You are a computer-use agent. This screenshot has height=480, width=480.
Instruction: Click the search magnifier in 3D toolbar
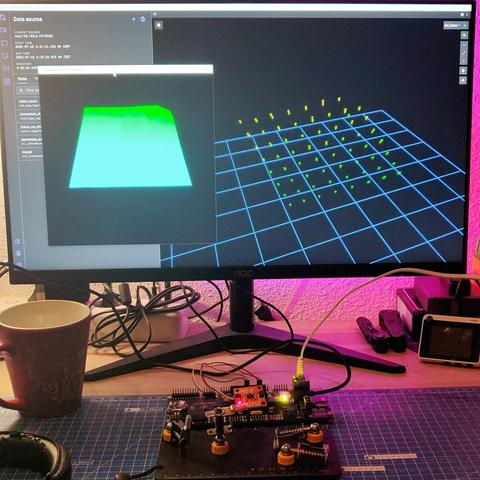[464, 35]
